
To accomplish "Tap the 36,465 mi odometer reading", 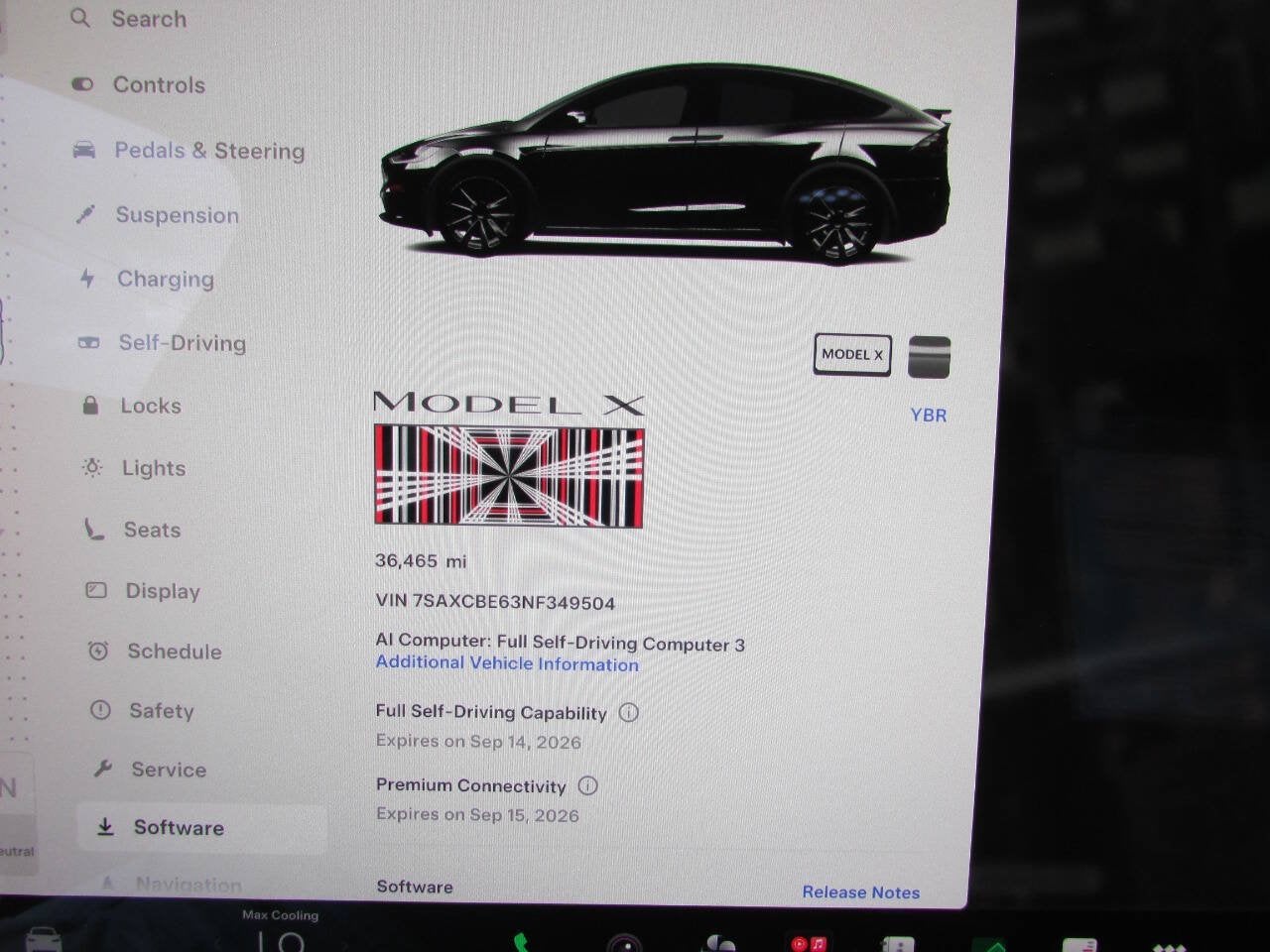I will pyautogui.click(x=421, y=561).
